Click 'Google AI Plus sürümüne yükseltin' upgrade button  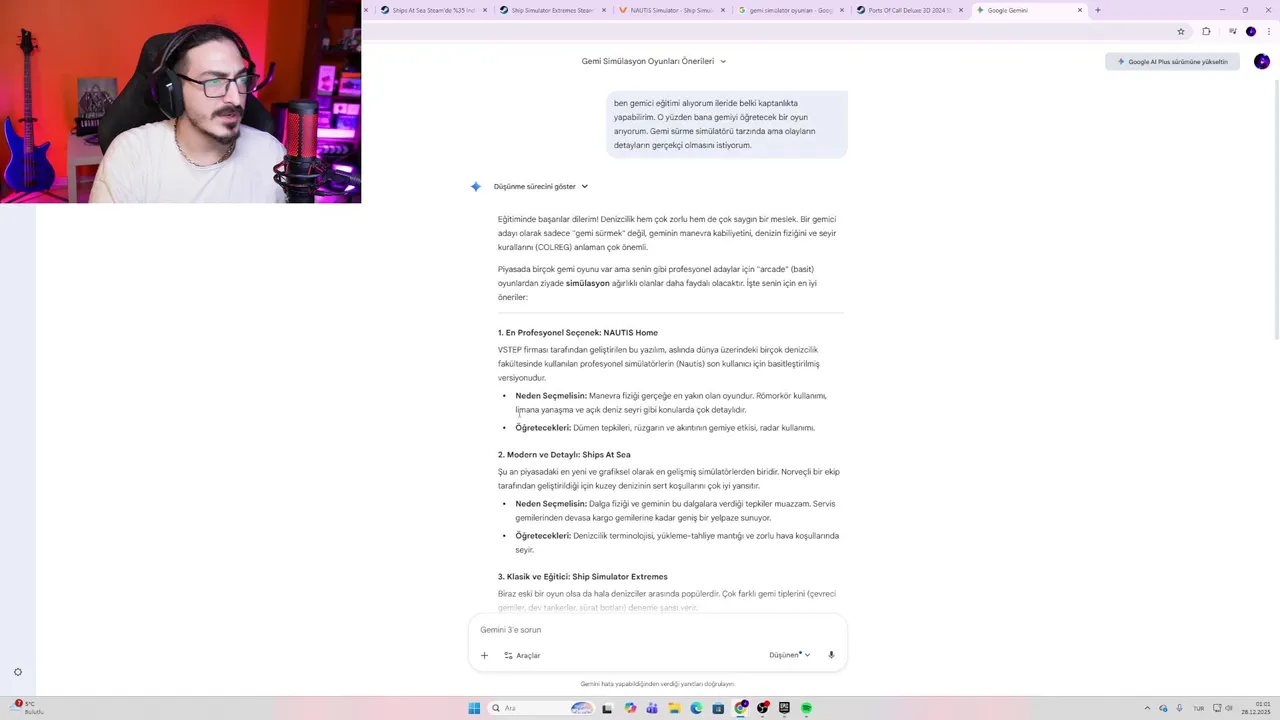click(1173, 62)
